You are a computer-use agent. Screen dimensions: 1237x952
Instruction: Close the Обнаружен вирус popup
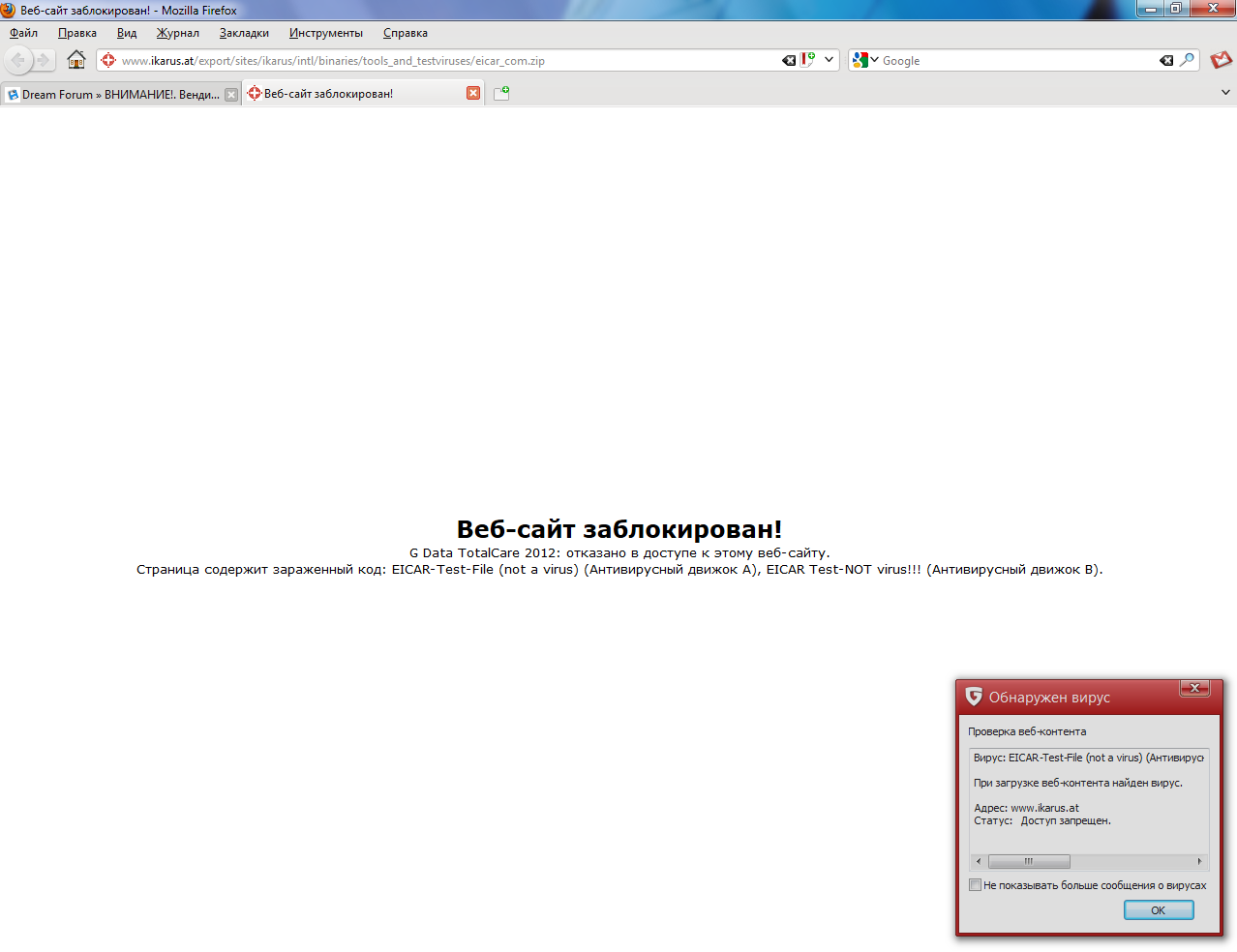click(x=1194, y=688)
